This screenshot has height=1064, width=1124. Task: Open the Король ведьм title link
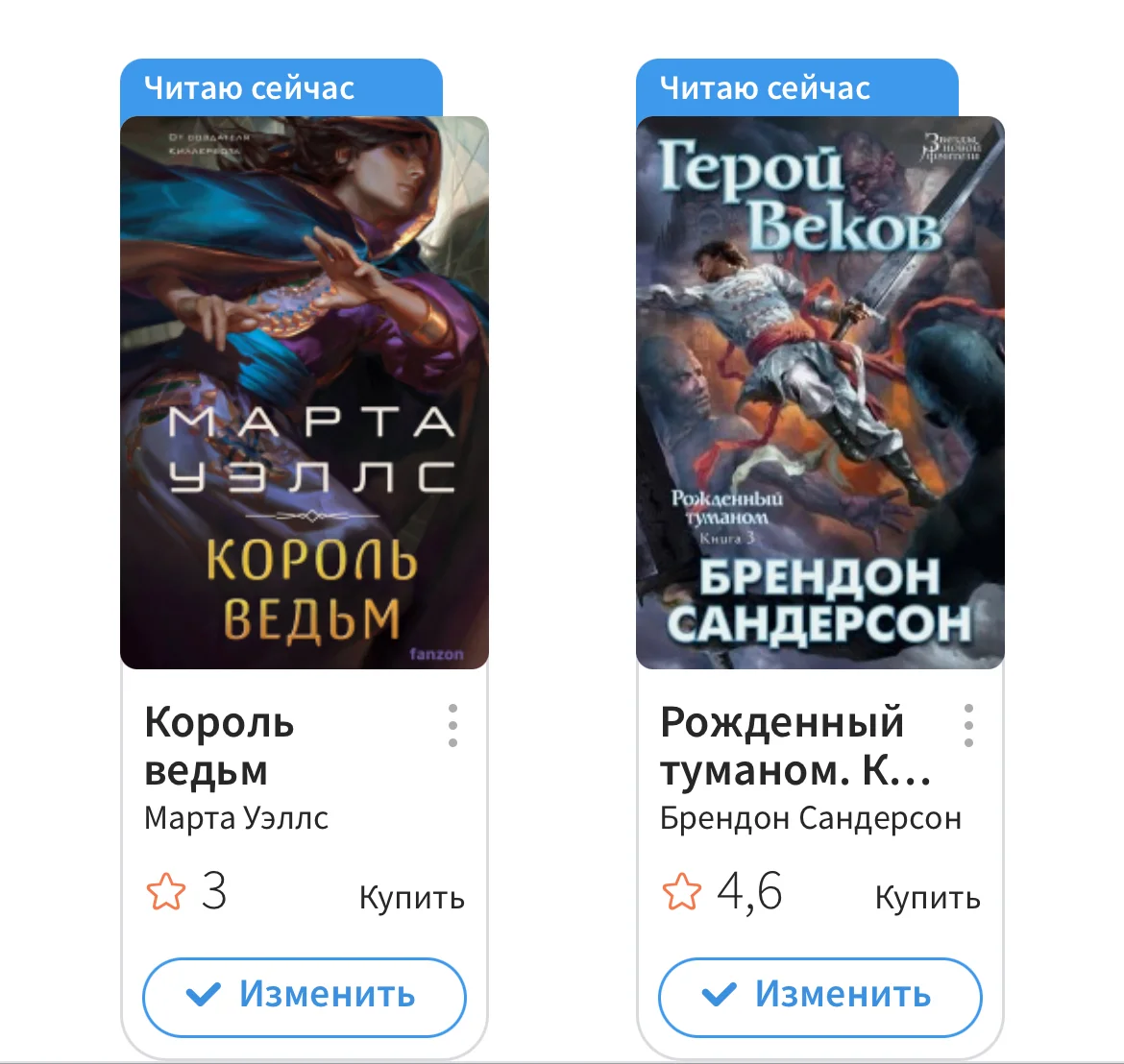click(219, 746)
